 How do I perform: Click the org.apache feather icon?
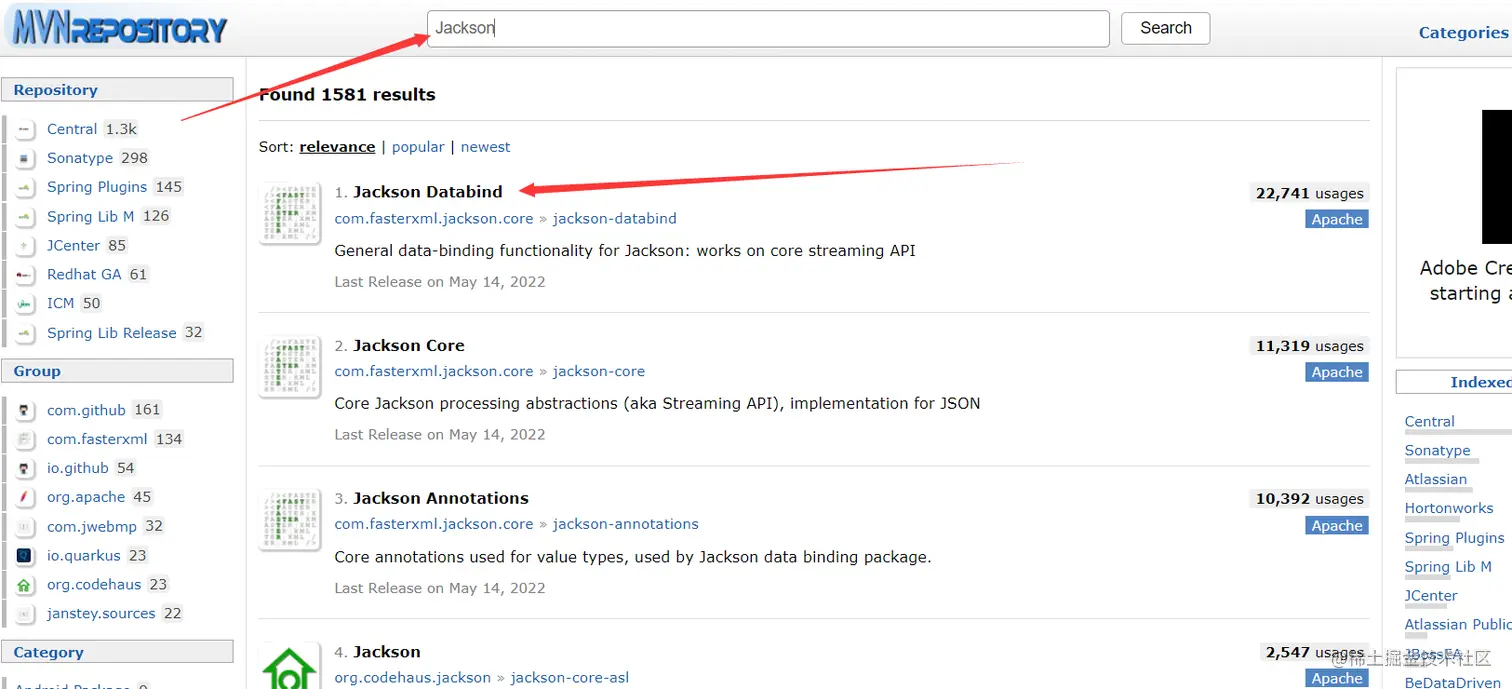(x=25, y=497)
